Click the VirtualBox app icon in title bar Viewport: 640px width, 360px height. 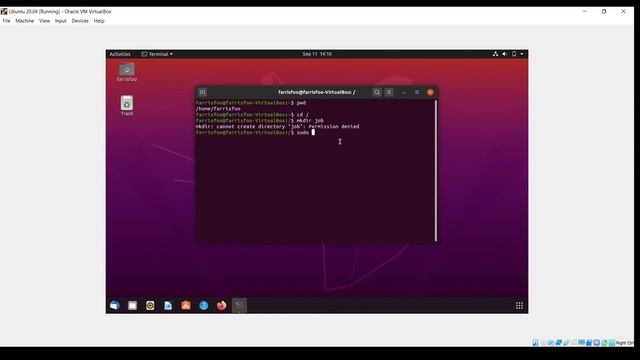click(x=4, y=11)
